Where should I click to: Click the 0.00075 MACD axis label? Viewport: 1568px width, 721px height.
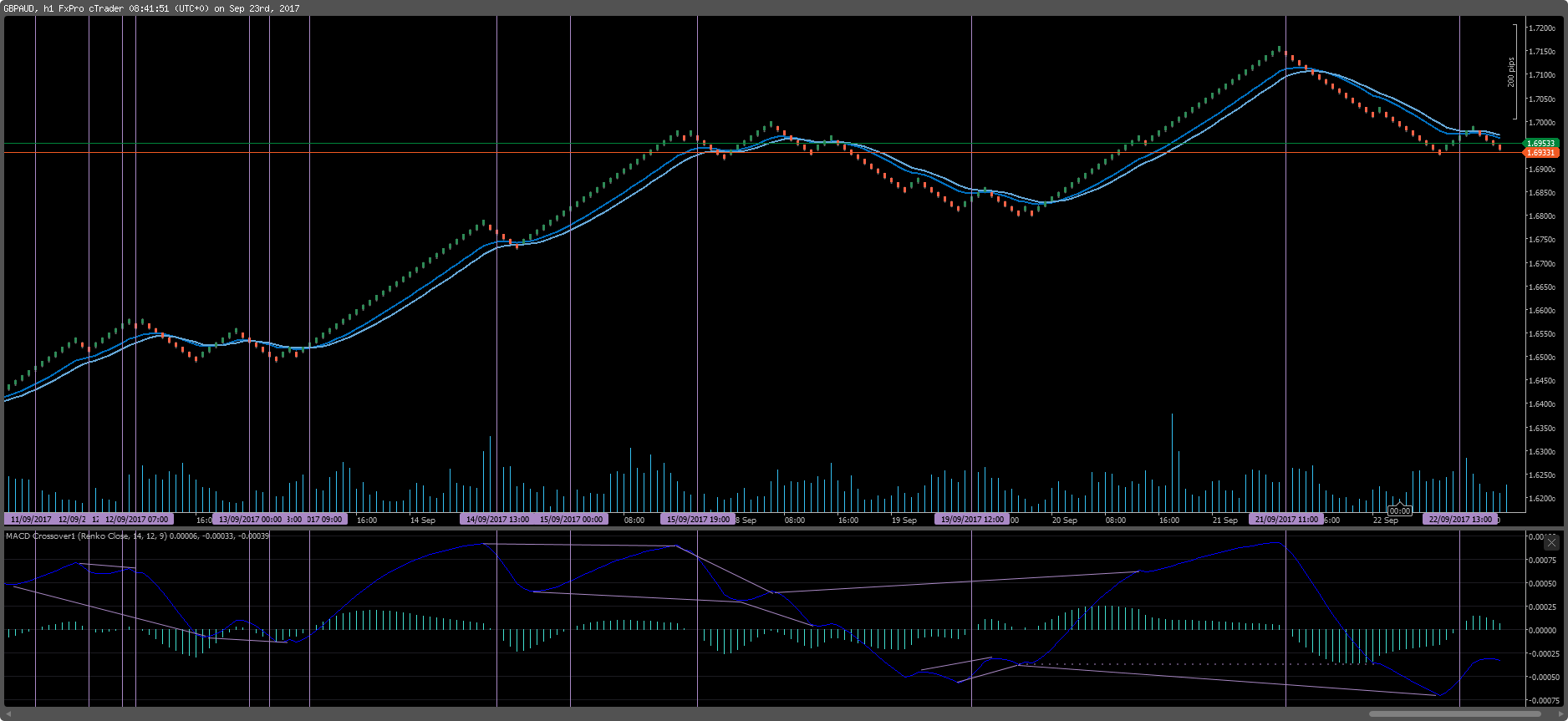tap(1543, 561)
